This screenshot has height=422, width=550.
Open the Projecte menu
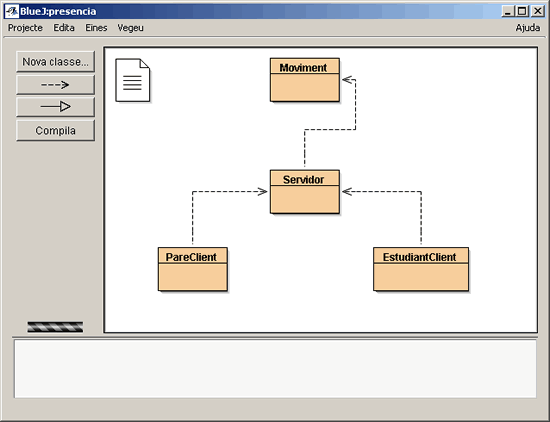(25, 28)
